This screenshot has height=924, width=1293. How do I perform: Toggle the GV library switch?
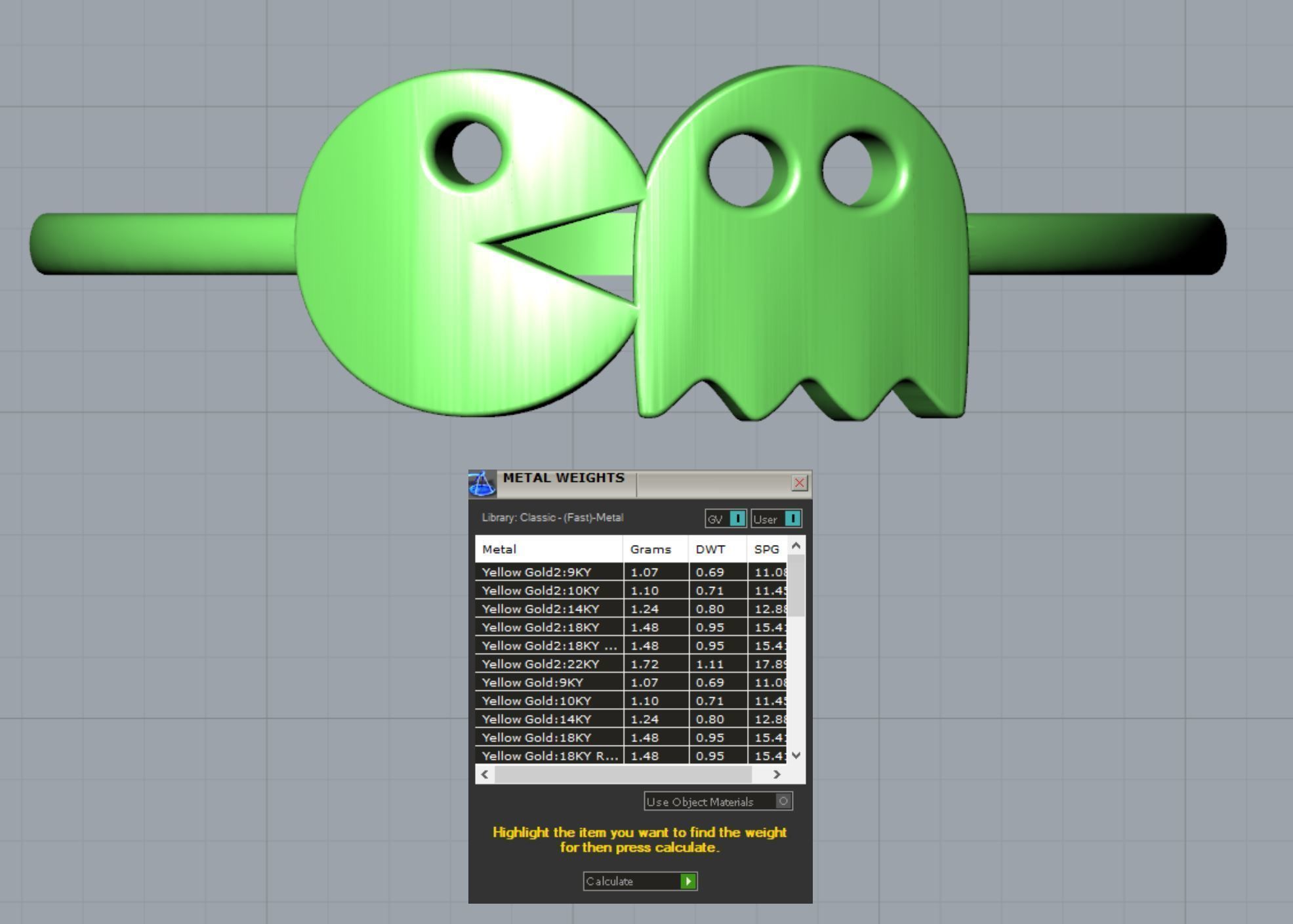click(x=737, y=519)
